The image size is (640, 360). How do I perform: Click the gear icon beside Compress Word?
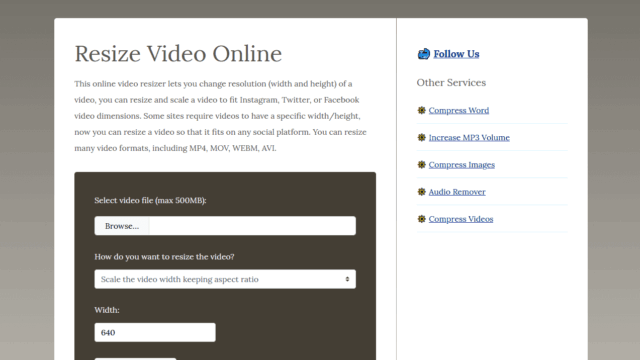point(422,110)
